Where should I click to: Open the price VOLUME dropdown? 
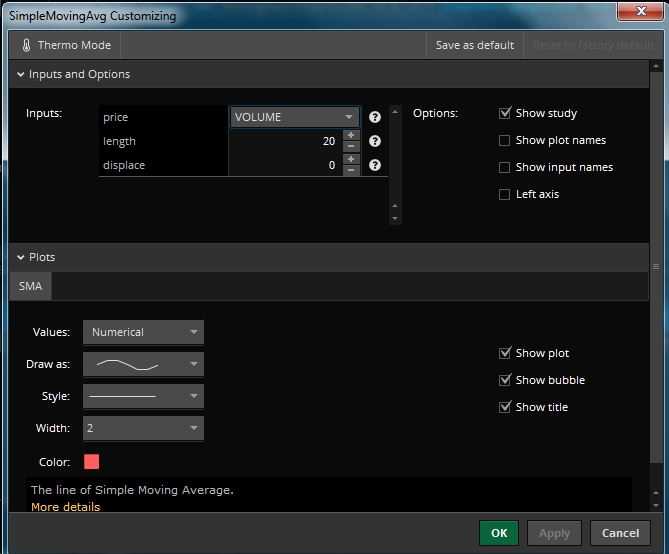click(295, 117)
